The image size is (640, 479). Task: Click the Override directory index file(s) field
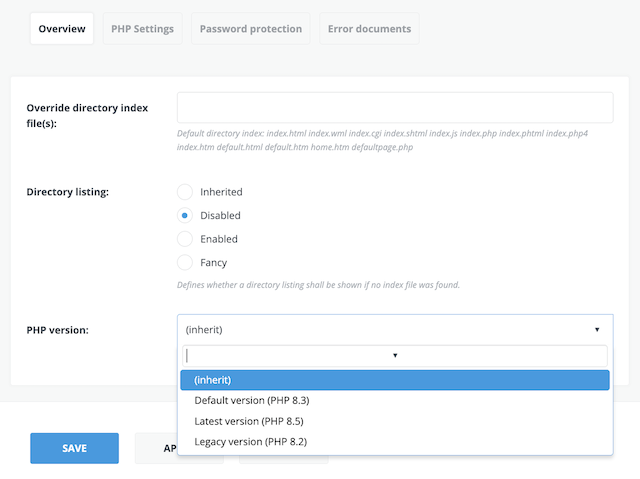(x=395, y=108)
